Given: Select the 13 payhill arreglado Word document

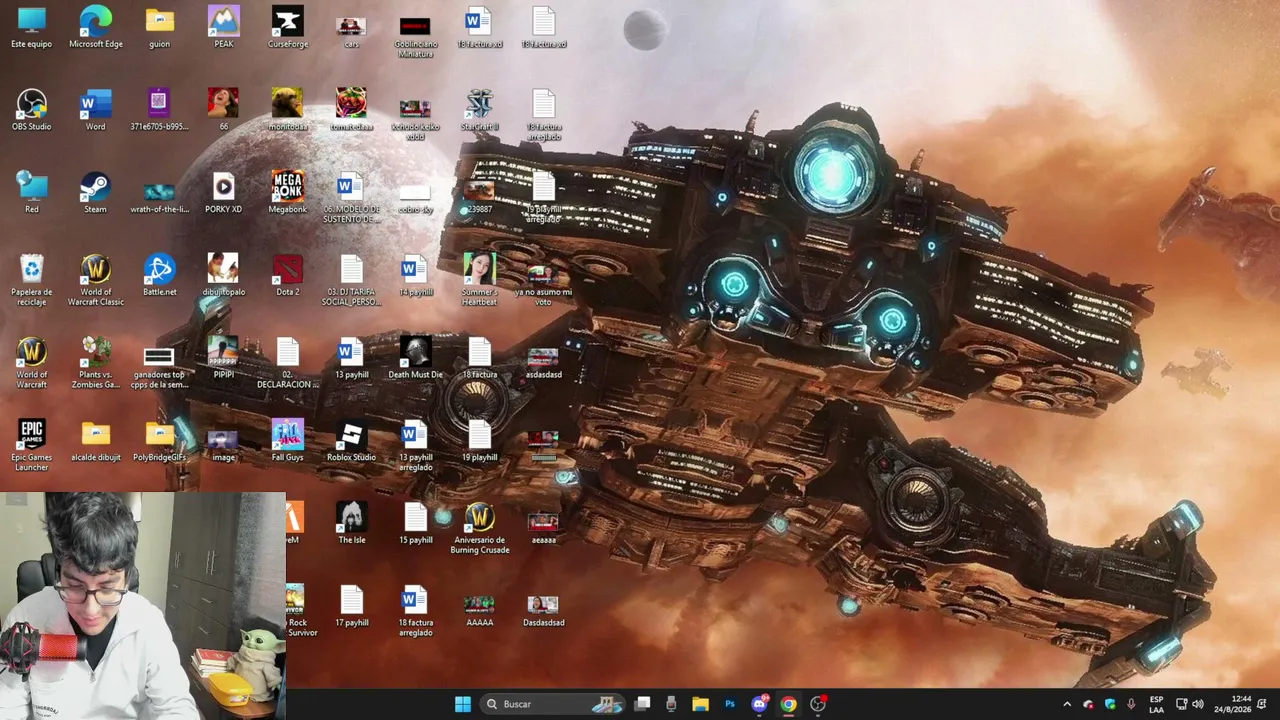Looking at the screenshot, I should point(415,445).
